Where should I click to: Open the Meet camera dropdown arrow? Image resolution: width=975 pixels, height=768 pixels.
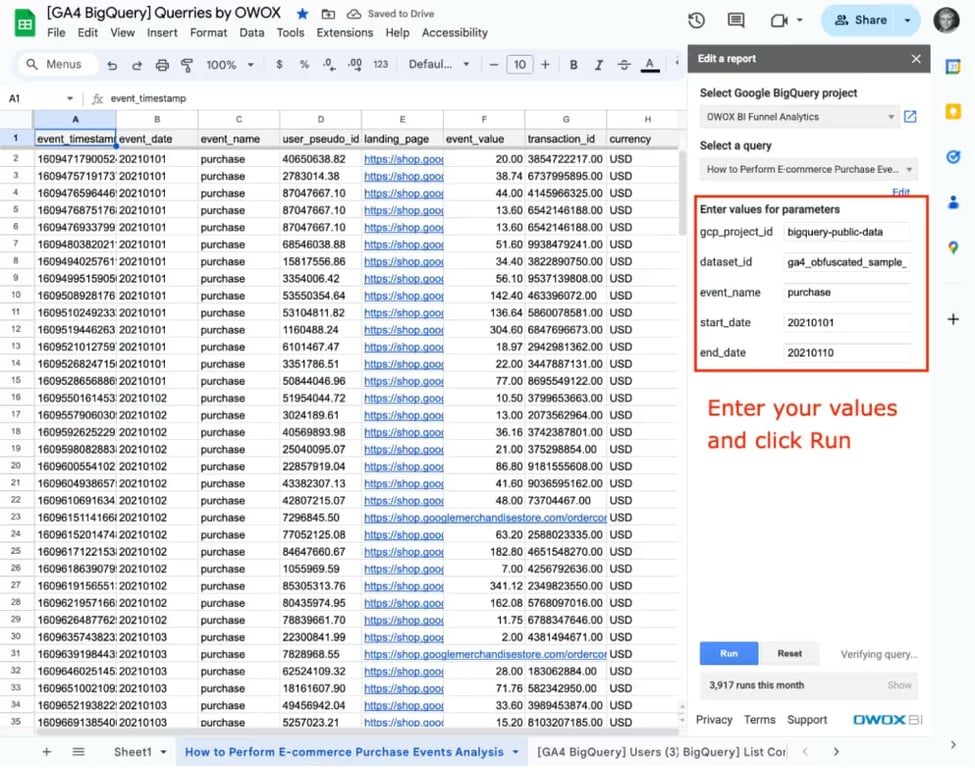[x=800, y=21]
